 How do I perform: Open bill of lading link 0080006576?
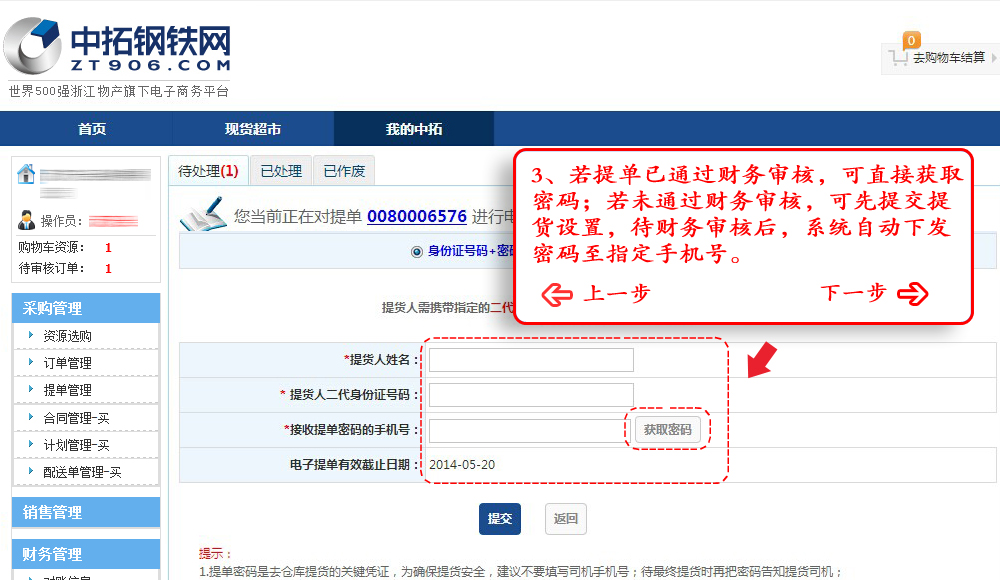coord(416,216)
